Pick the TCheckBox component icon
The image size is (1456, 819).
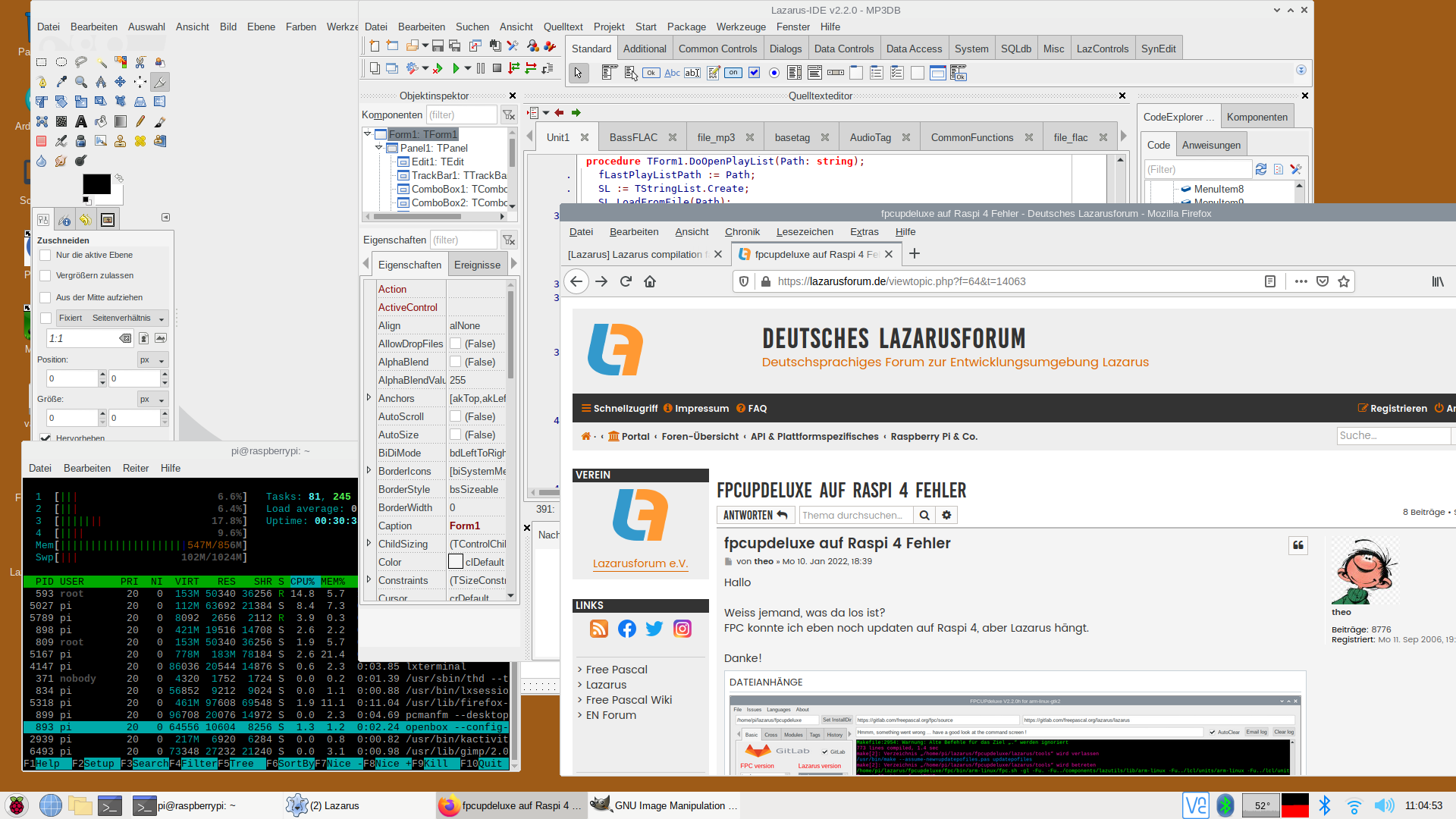pos(754,73)
